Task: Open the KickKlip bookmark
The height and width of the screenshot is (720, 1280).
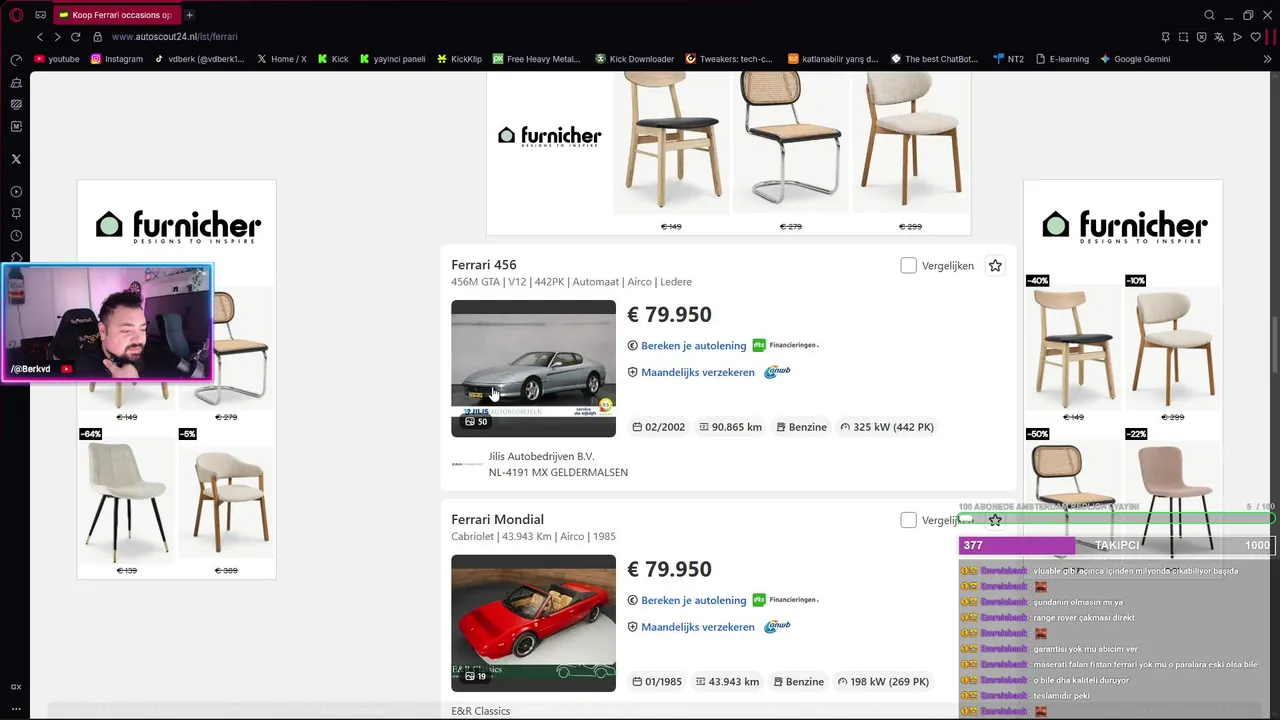Action: 459,59
